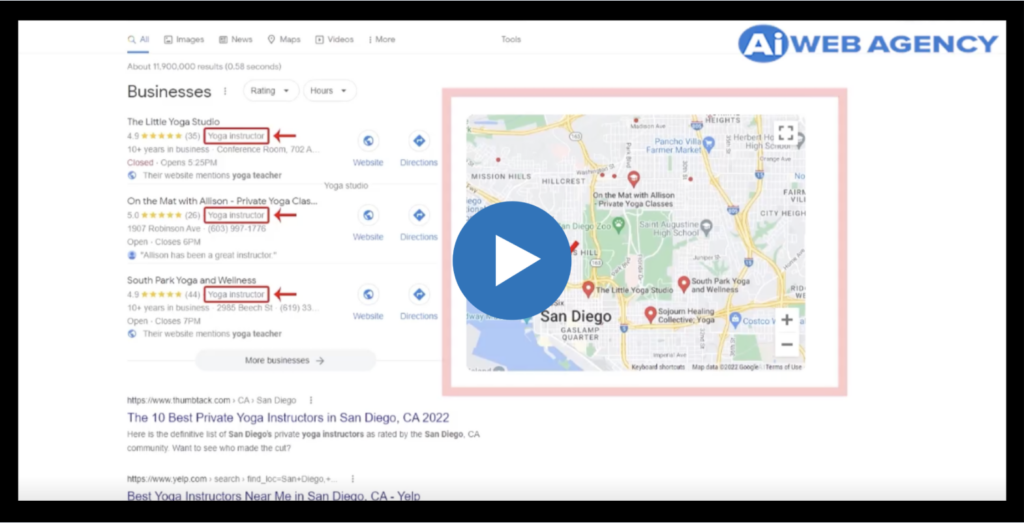1024x523 pixels.
Task: Expand the More search options menu
Action: coord(382,40)
